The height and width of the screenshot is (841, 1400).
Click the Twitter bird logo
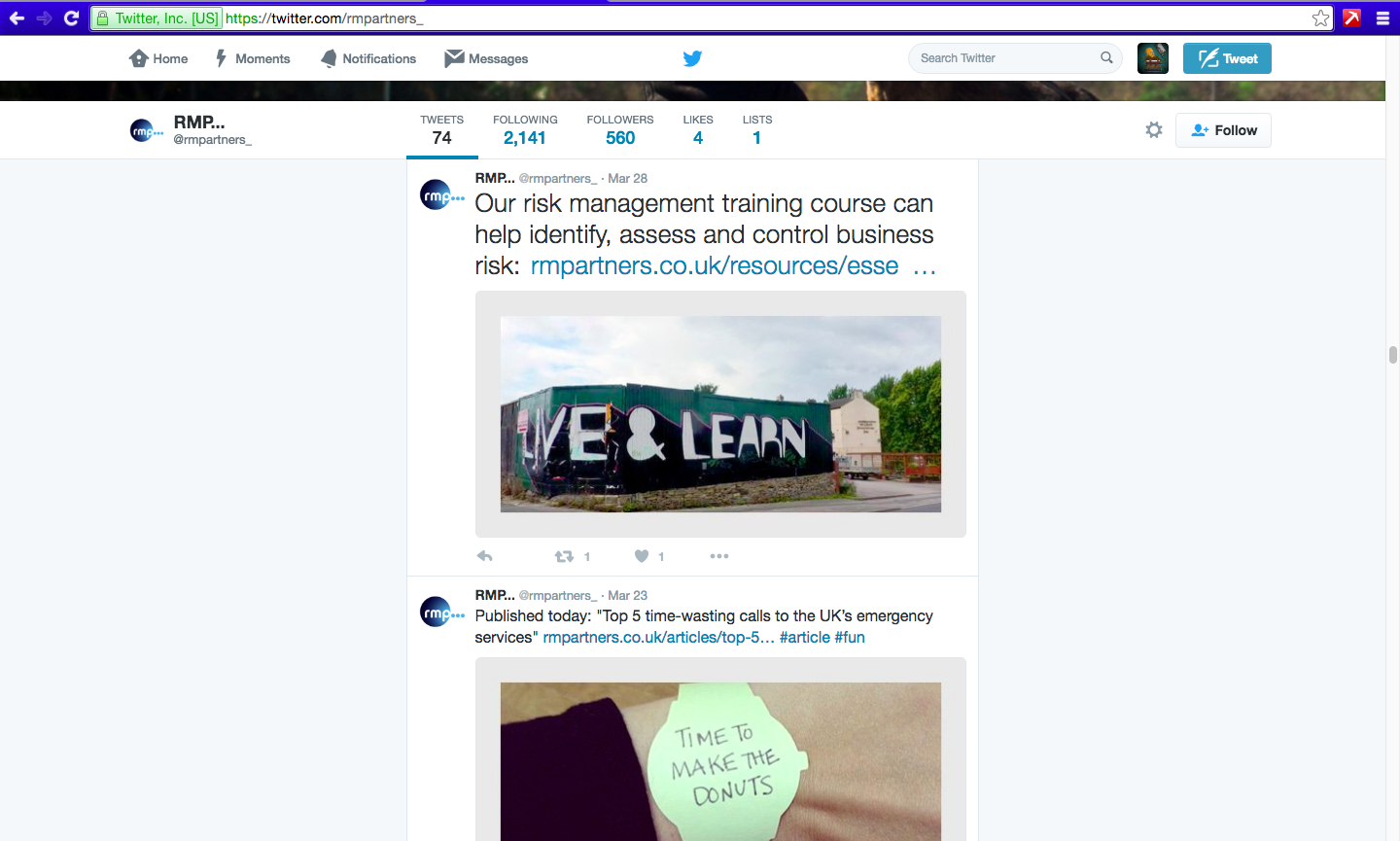pos(692,58)
